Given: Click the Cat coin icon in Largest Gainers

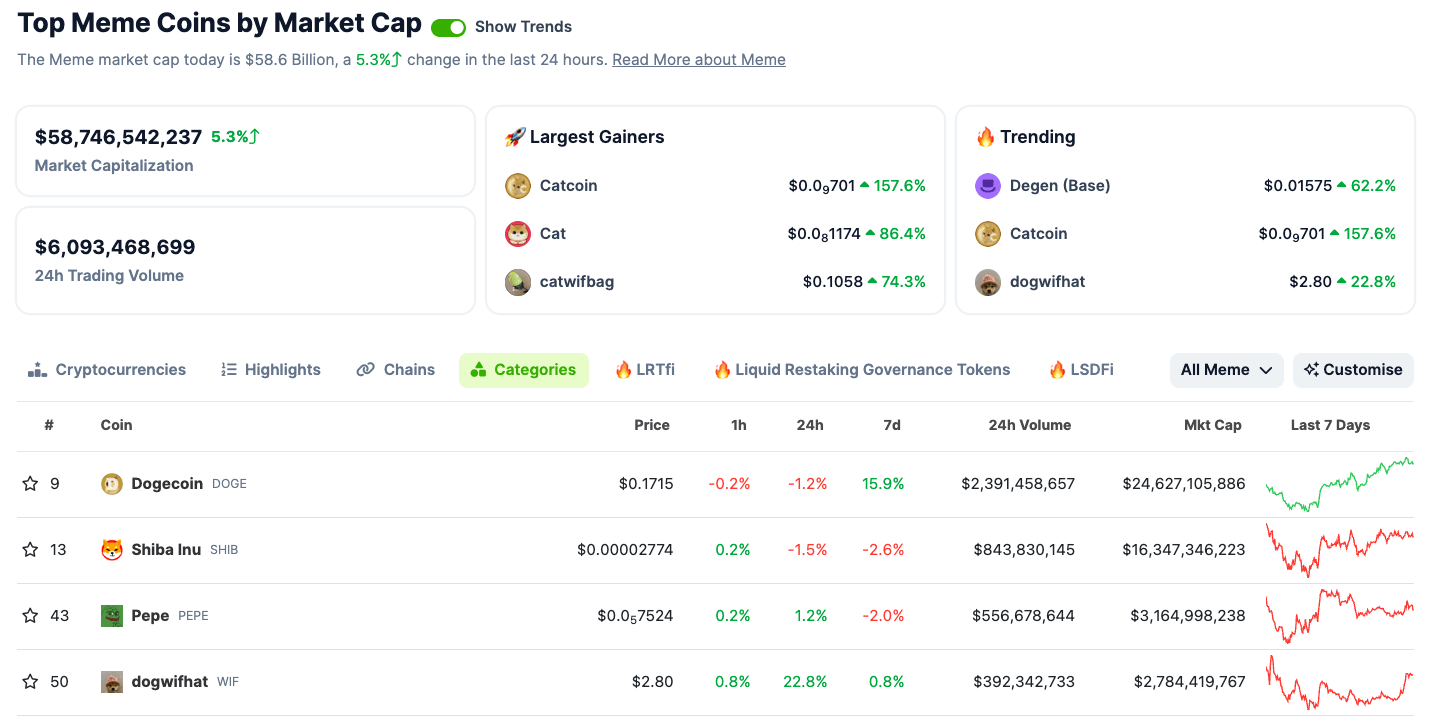Looking at the screenshot, I should [x=518, y=234].
